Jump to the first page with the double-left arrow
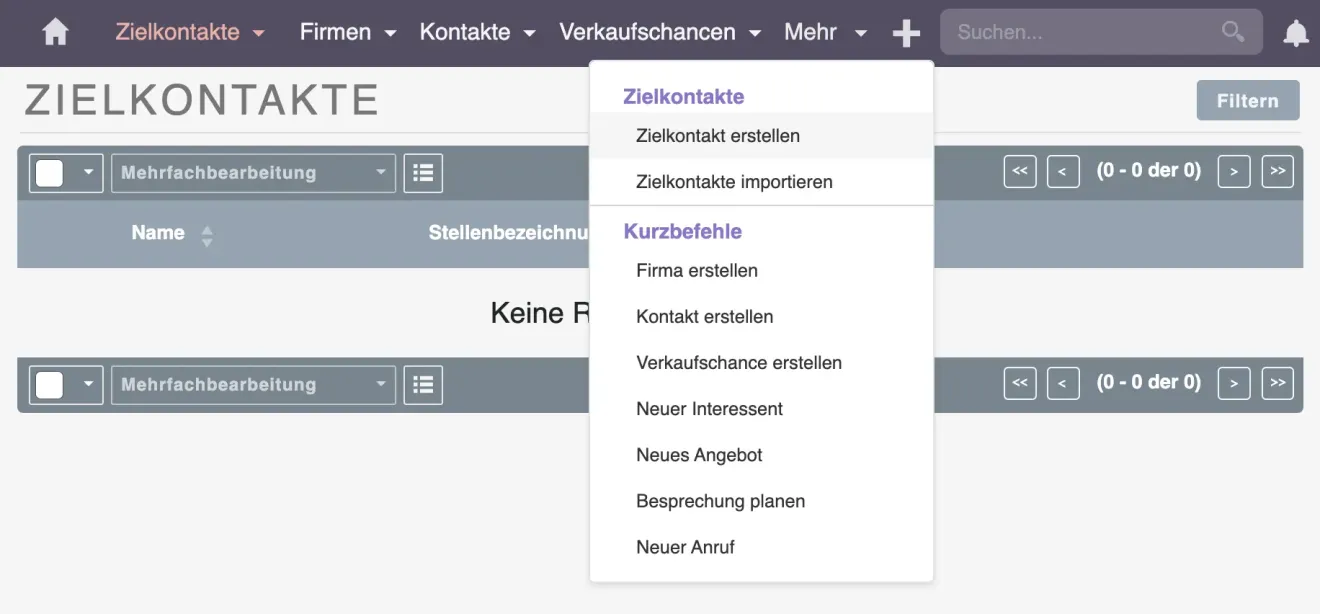The height and width of the screenshot is (614, 1320). (x=1020, y=171)
